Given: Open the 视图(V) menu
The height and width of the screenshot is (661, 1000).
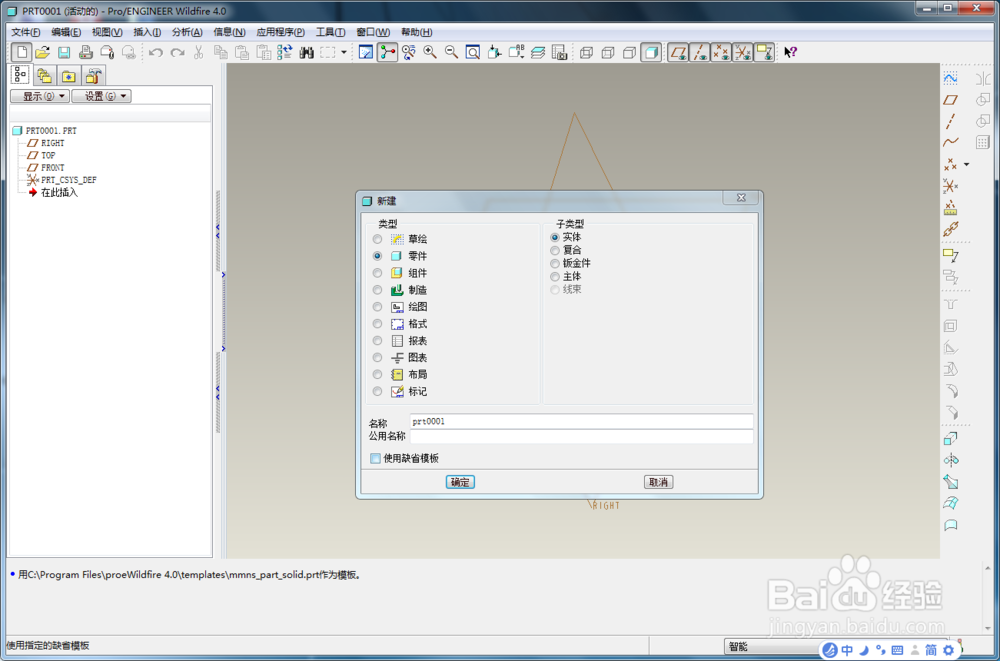Looking at the screenshot, I should coord(107,32).
